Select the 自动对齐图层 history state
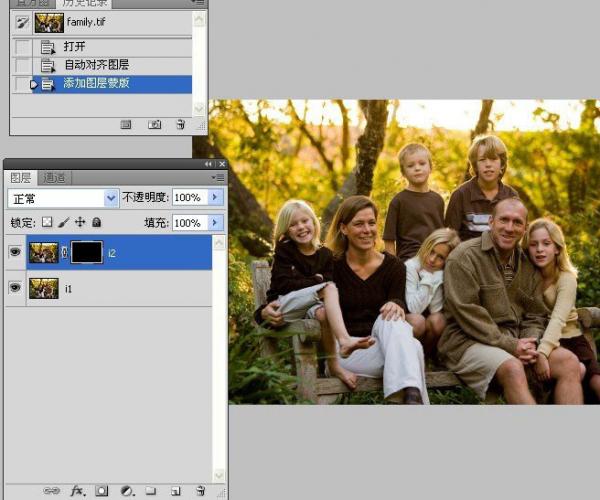The width and height of the screenshot is (600, 500). [x=112, y=65]
